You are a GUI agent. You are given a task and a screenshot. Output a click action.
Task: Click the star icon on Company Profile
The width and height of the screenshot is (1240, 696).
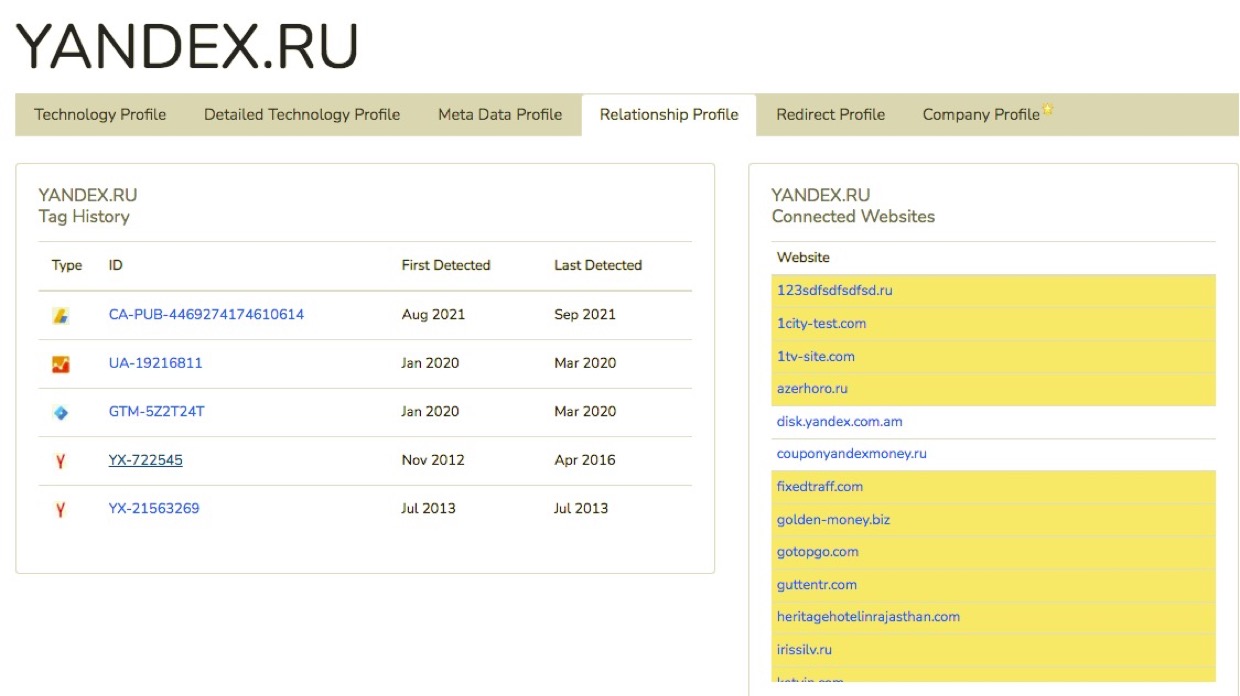click(1048, 108)
